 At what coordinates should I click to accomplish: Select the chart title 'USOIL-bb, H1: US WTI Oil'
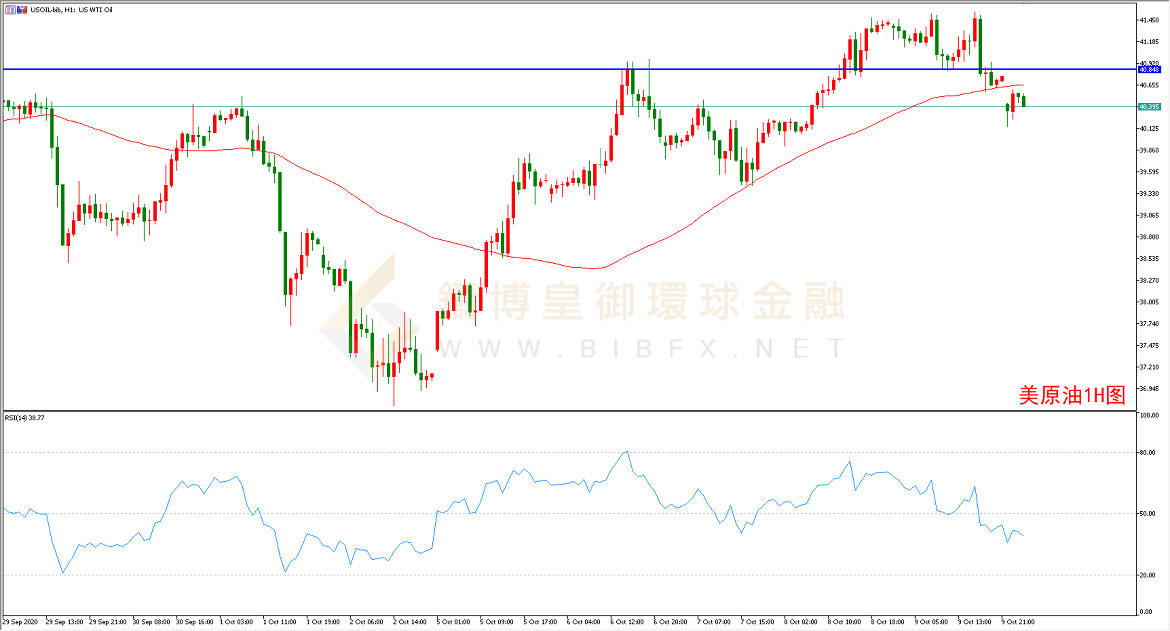click(72, 7)
